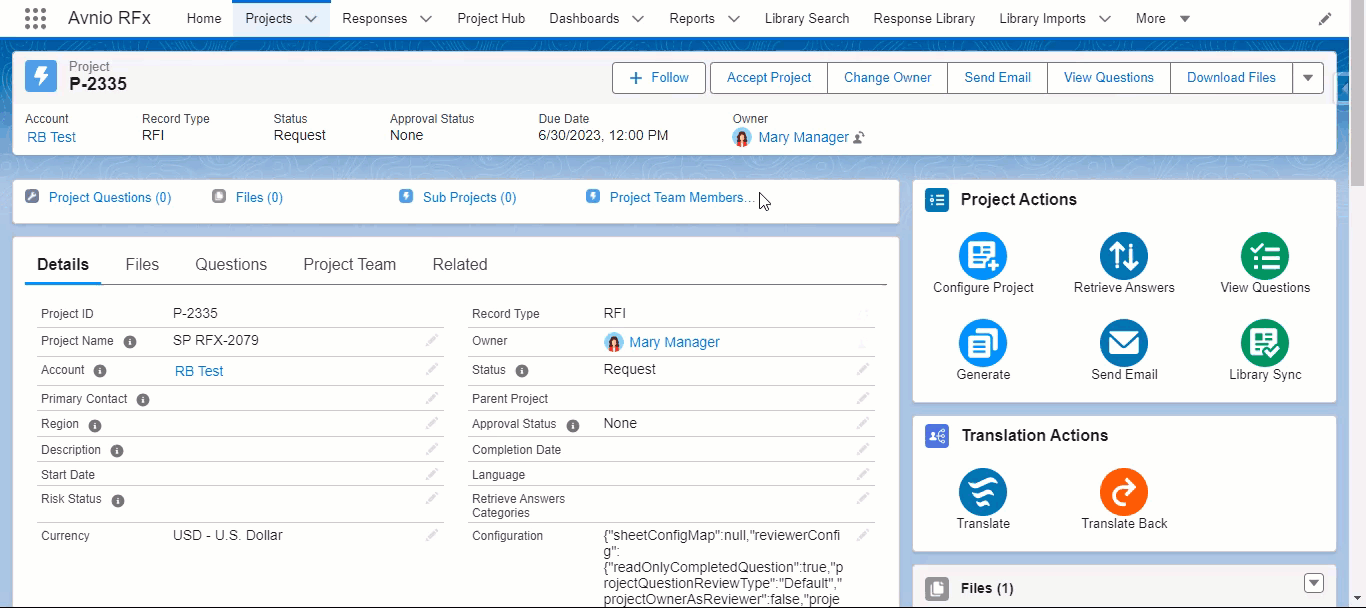Viewport: 1366px width, 608px height.
Task: Click the "SP RFX-2079" project name value
Action: [216, 340]
